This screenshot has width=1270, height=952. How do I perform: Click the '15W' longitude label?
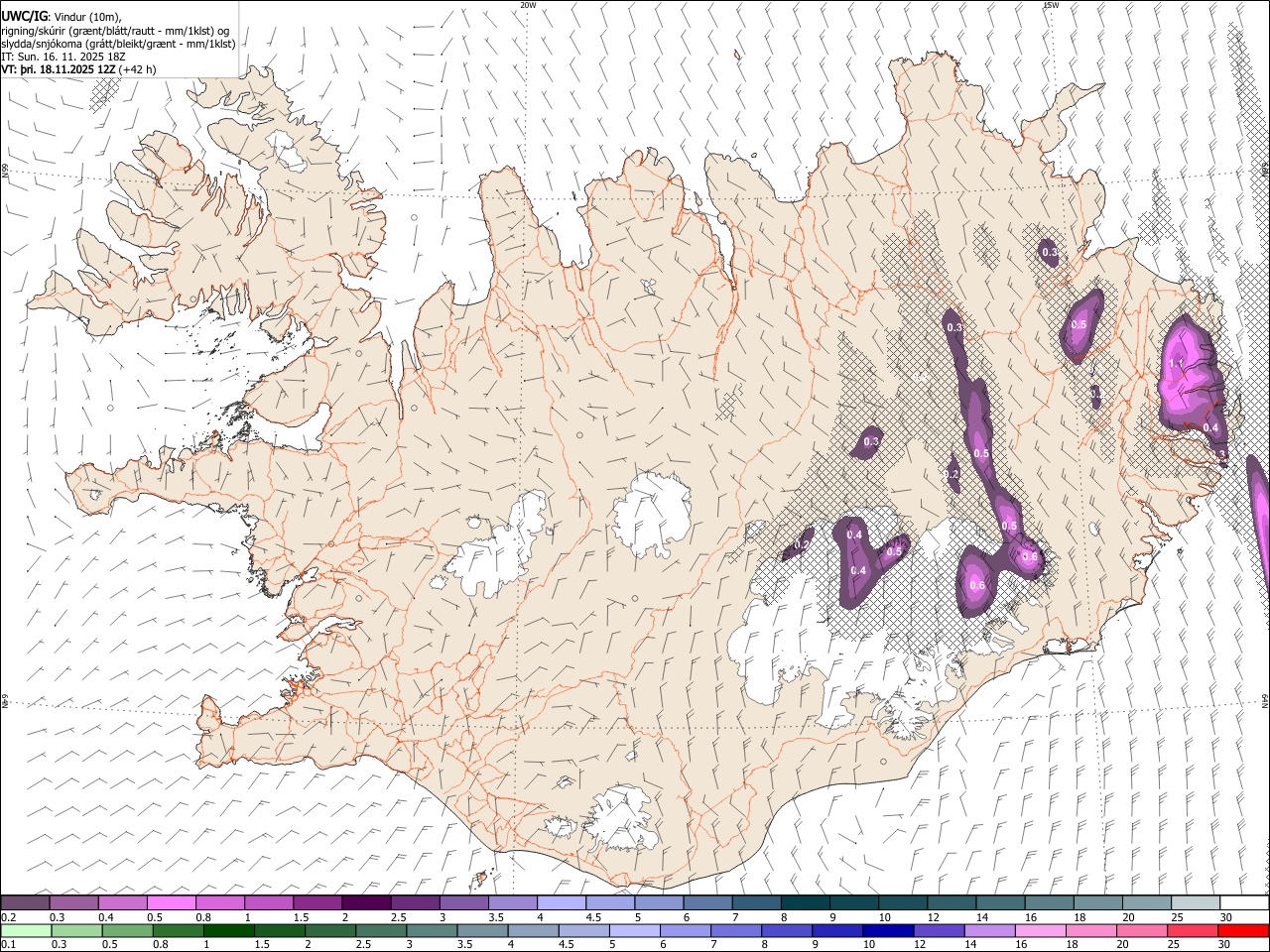[x=1051, y=5]
